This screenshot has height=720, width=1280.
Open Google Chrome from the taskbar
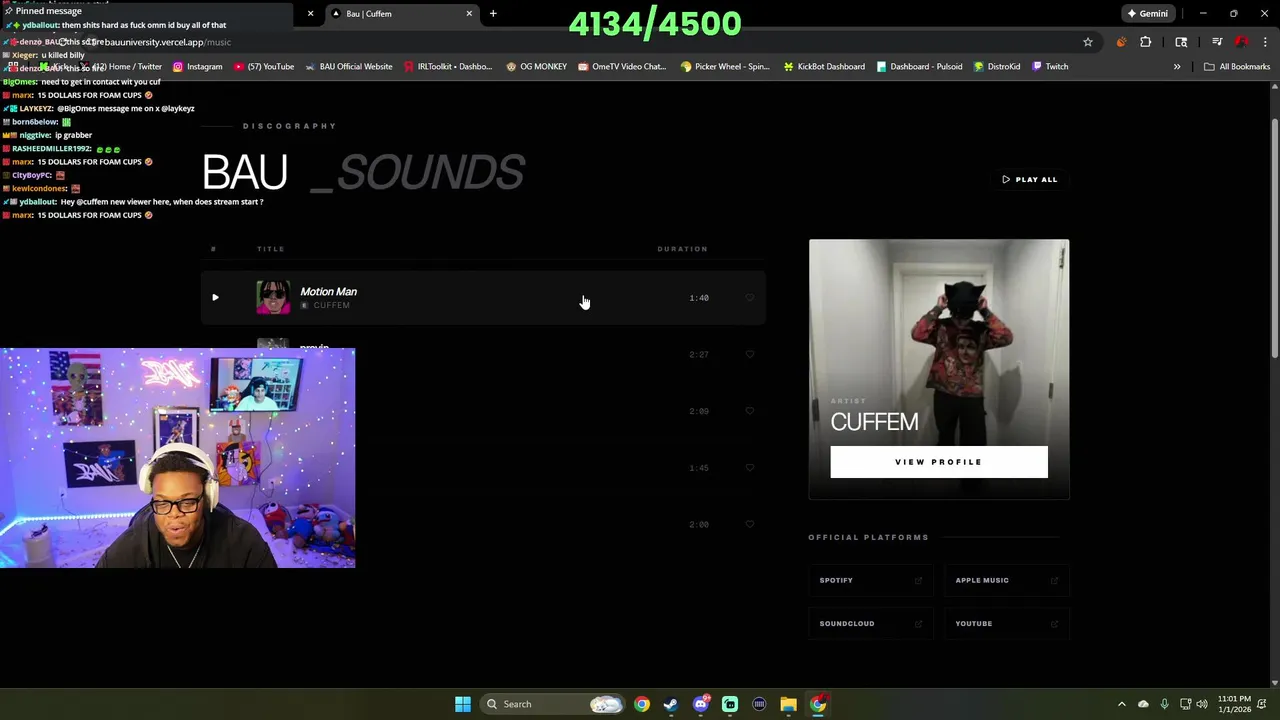(642, 704)
